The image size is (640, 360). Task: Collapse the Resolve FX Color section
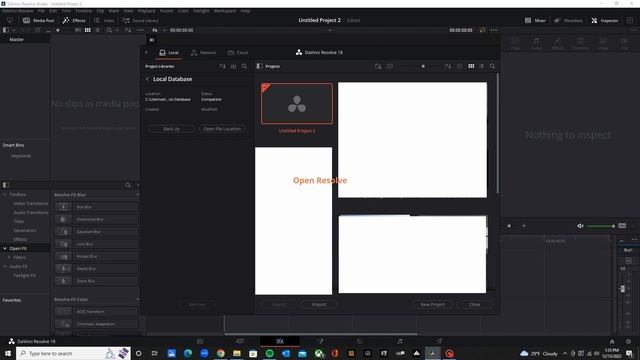[x=138, y=299]
